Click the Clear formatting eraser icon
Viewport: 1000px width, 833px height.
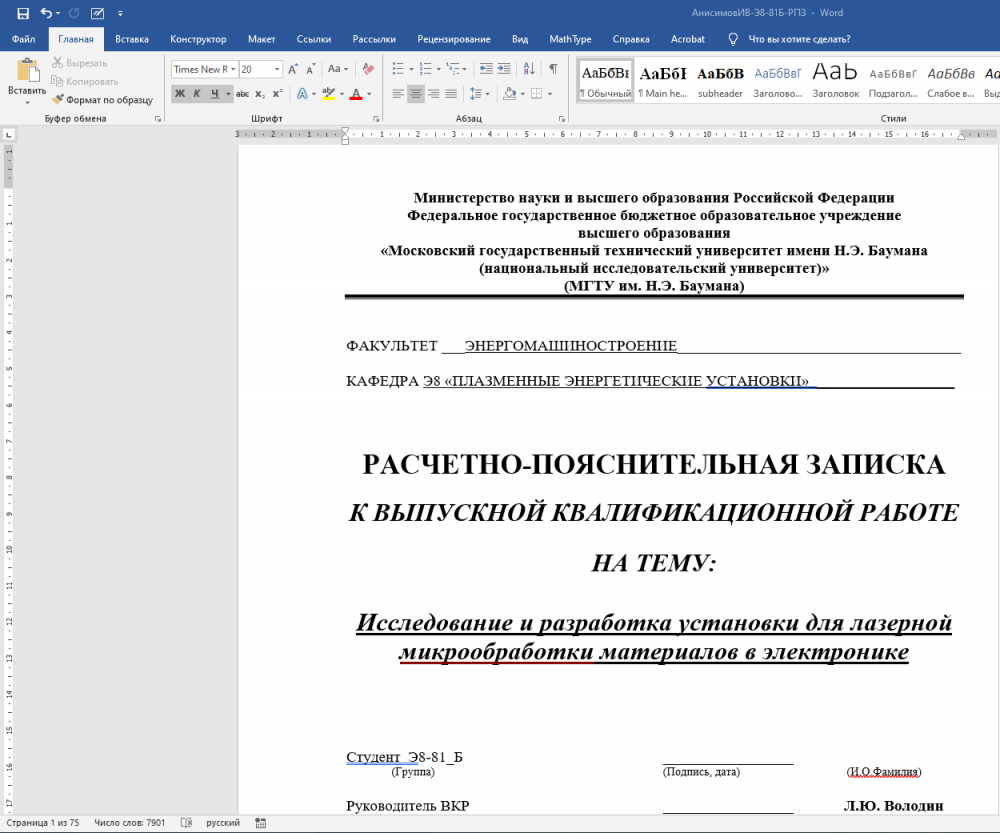tap(368, 69)
